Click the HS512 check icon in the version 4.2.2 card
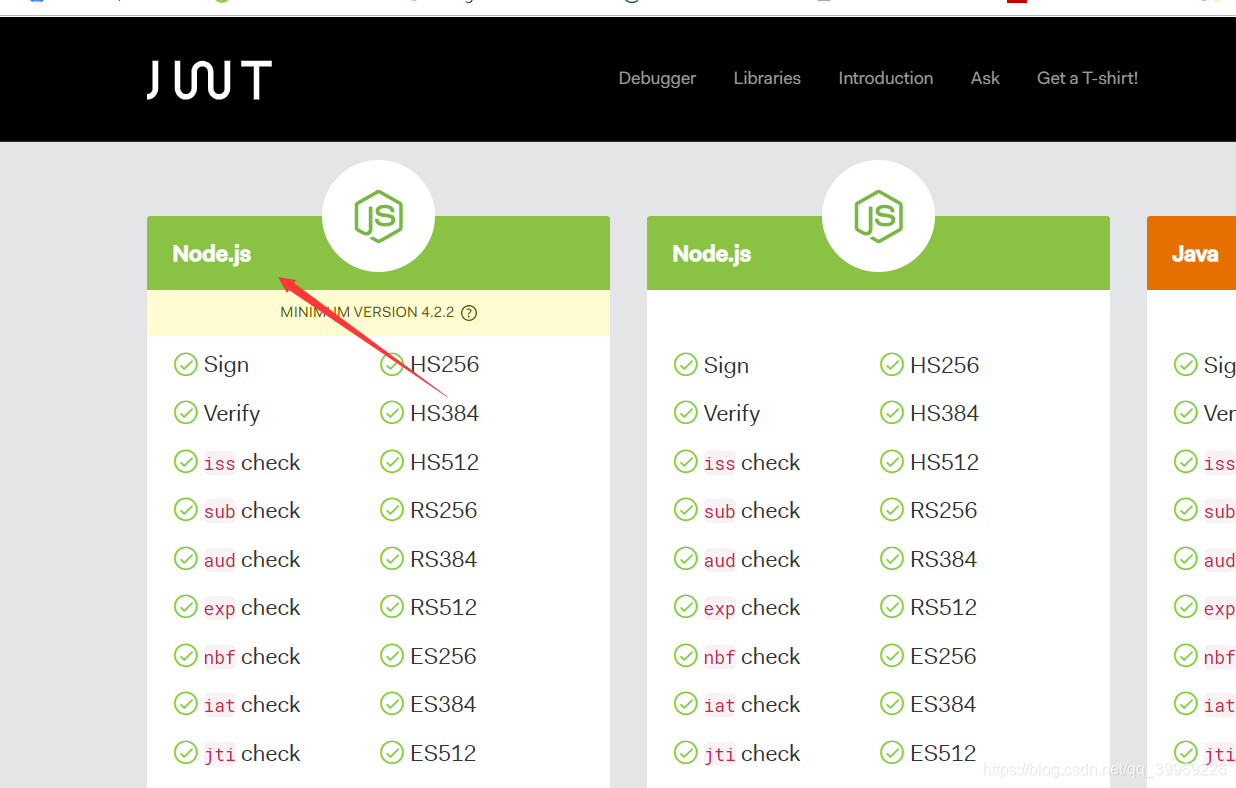Image resolution: width=1236 pixels, height=788 pixels. tap(392, 462)
